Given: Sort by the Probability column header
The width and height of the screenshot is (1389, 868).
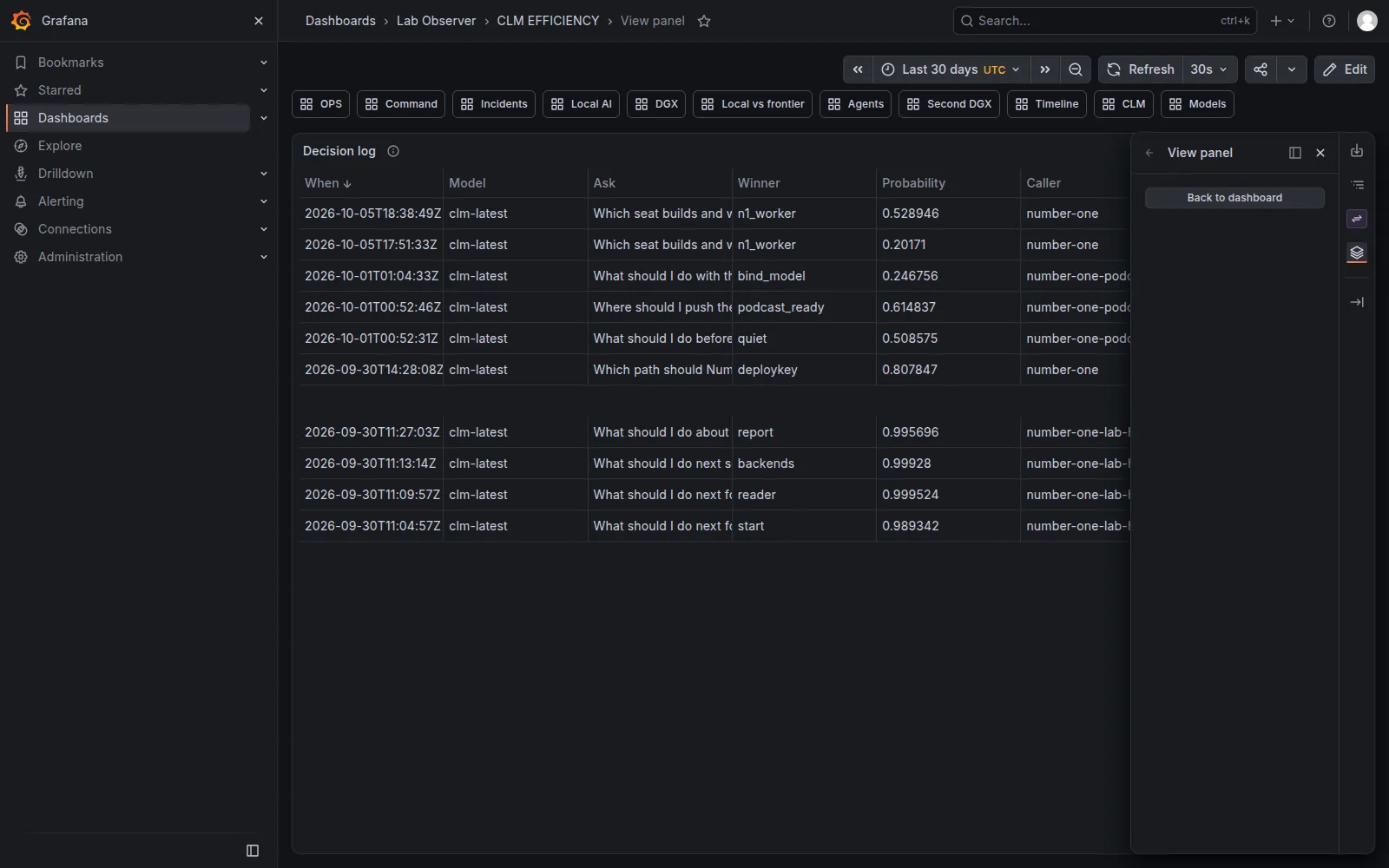Looking at the screenshot, I should pos(913,183).
